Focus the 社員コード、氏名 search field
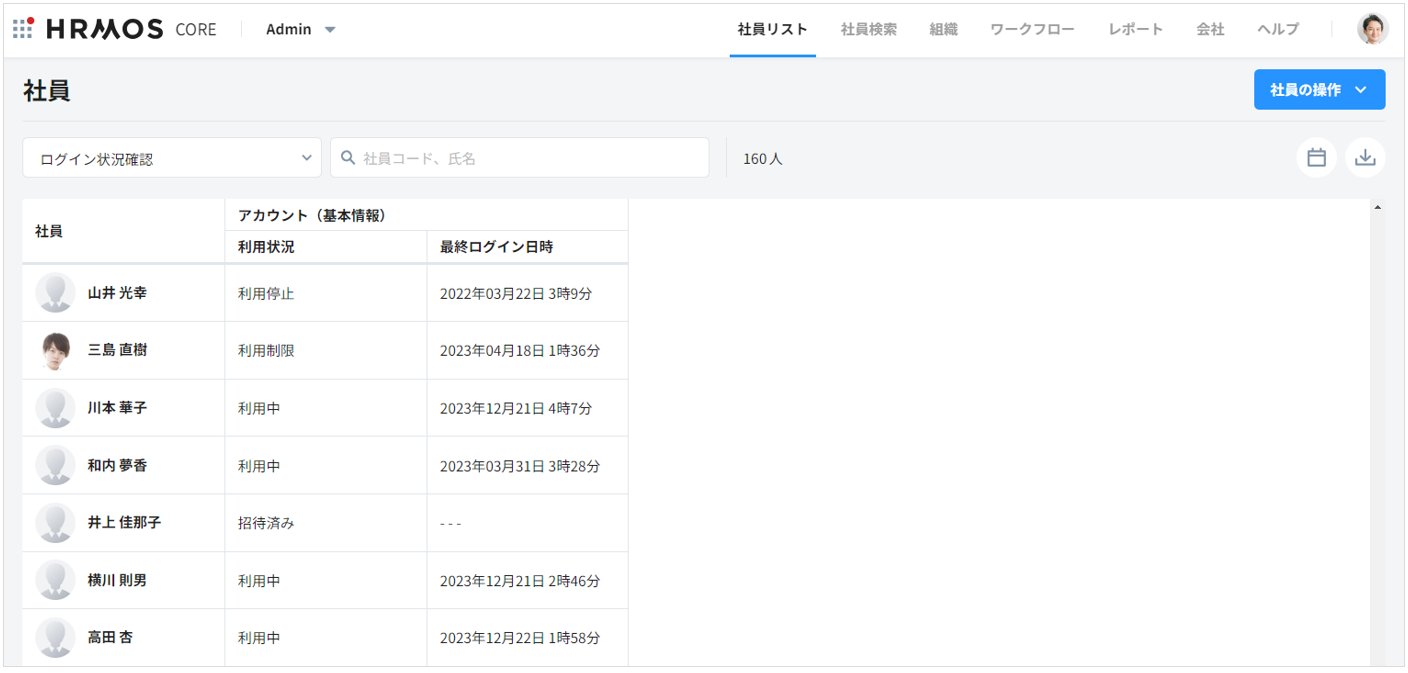This screenshot has height=673, width=1408. tap(530, 158)
